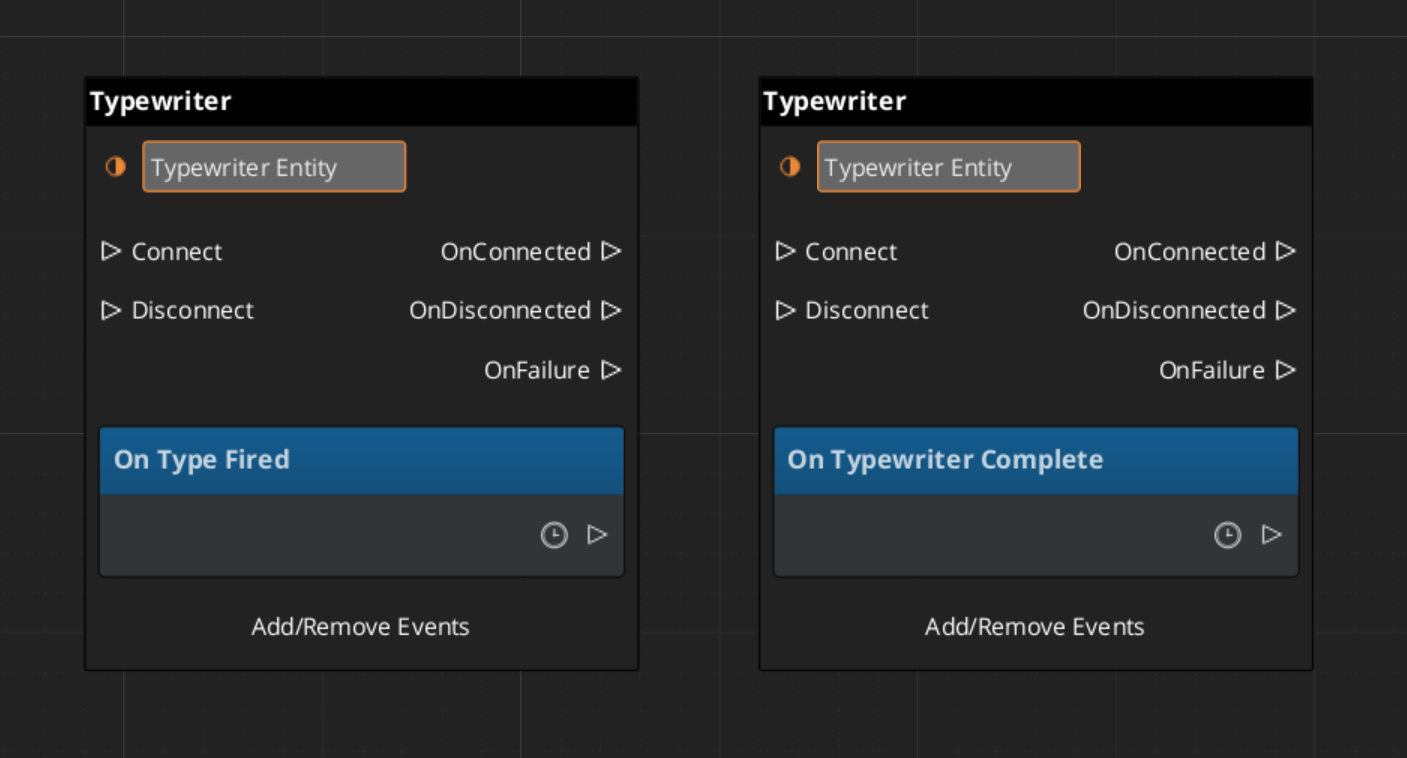Image resolution: width=1407 pixels, height=758 pixels.
Task: Click the clock icon in On Type Fired event
Action: [554, 536]
